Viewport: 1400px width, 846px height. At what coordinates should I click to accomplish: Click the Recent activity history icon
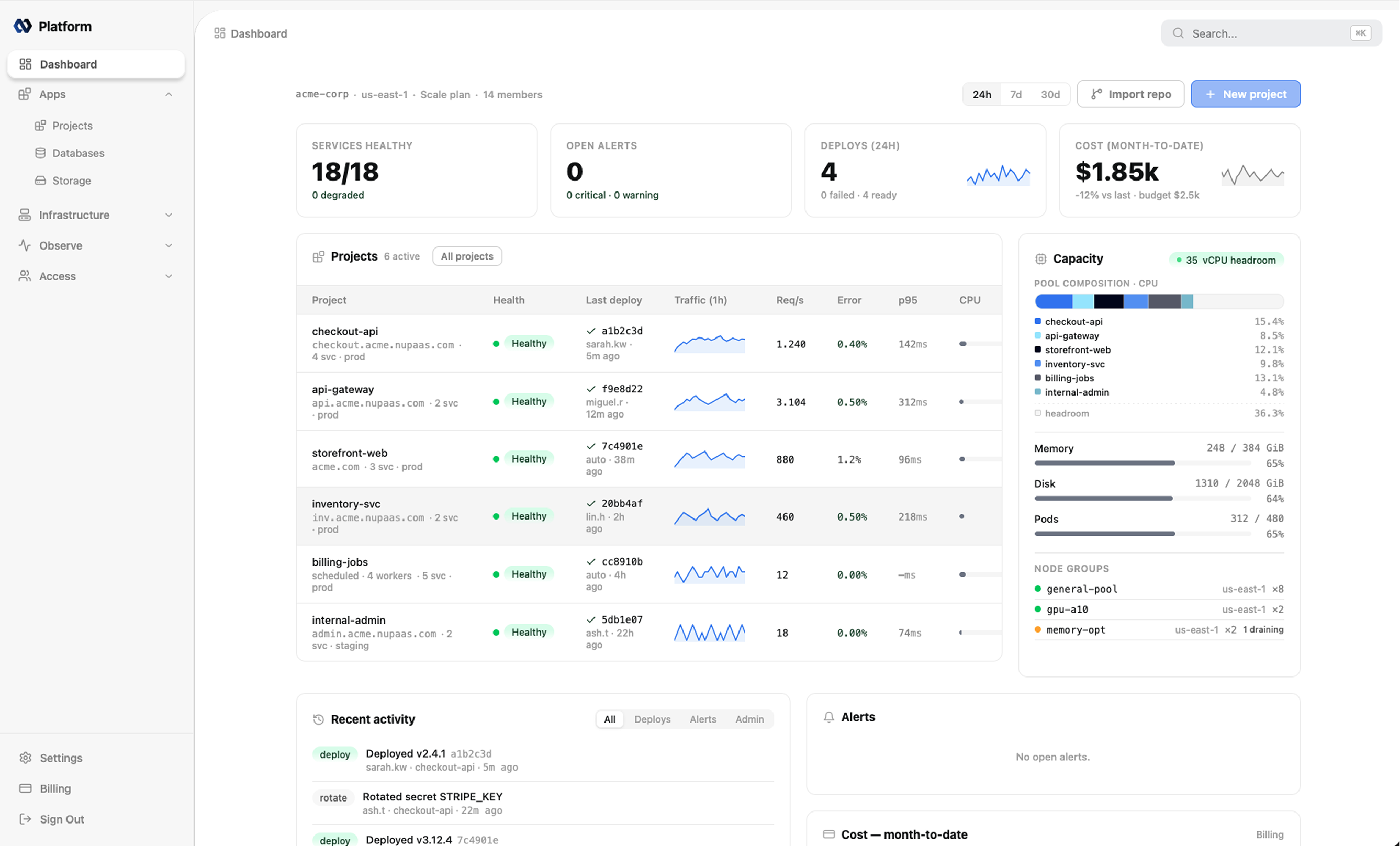point(318,719)
